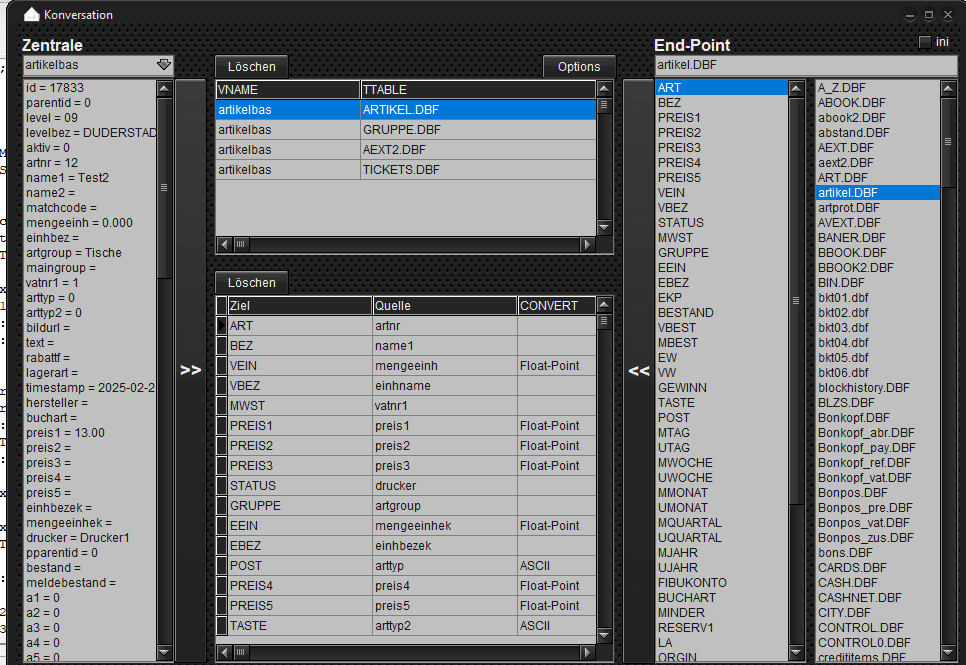Click the house icon in the title bar
966x665 pixels.
32,15
